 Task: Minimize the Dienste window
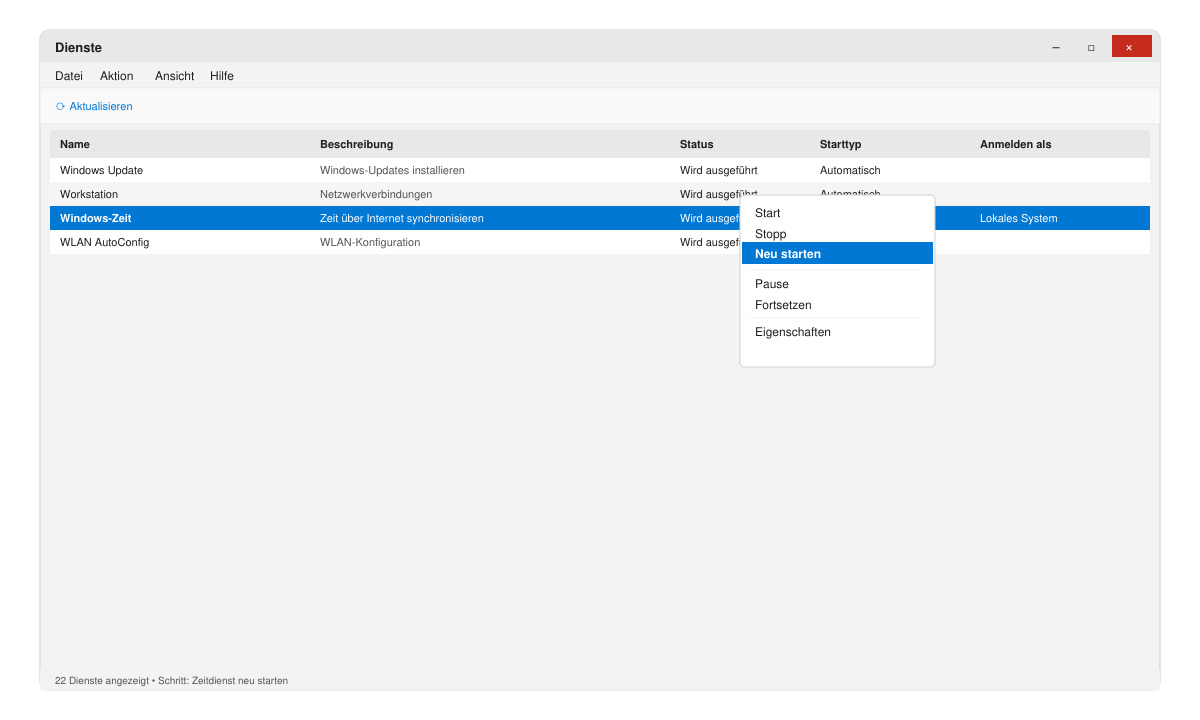coord(1056,47)
